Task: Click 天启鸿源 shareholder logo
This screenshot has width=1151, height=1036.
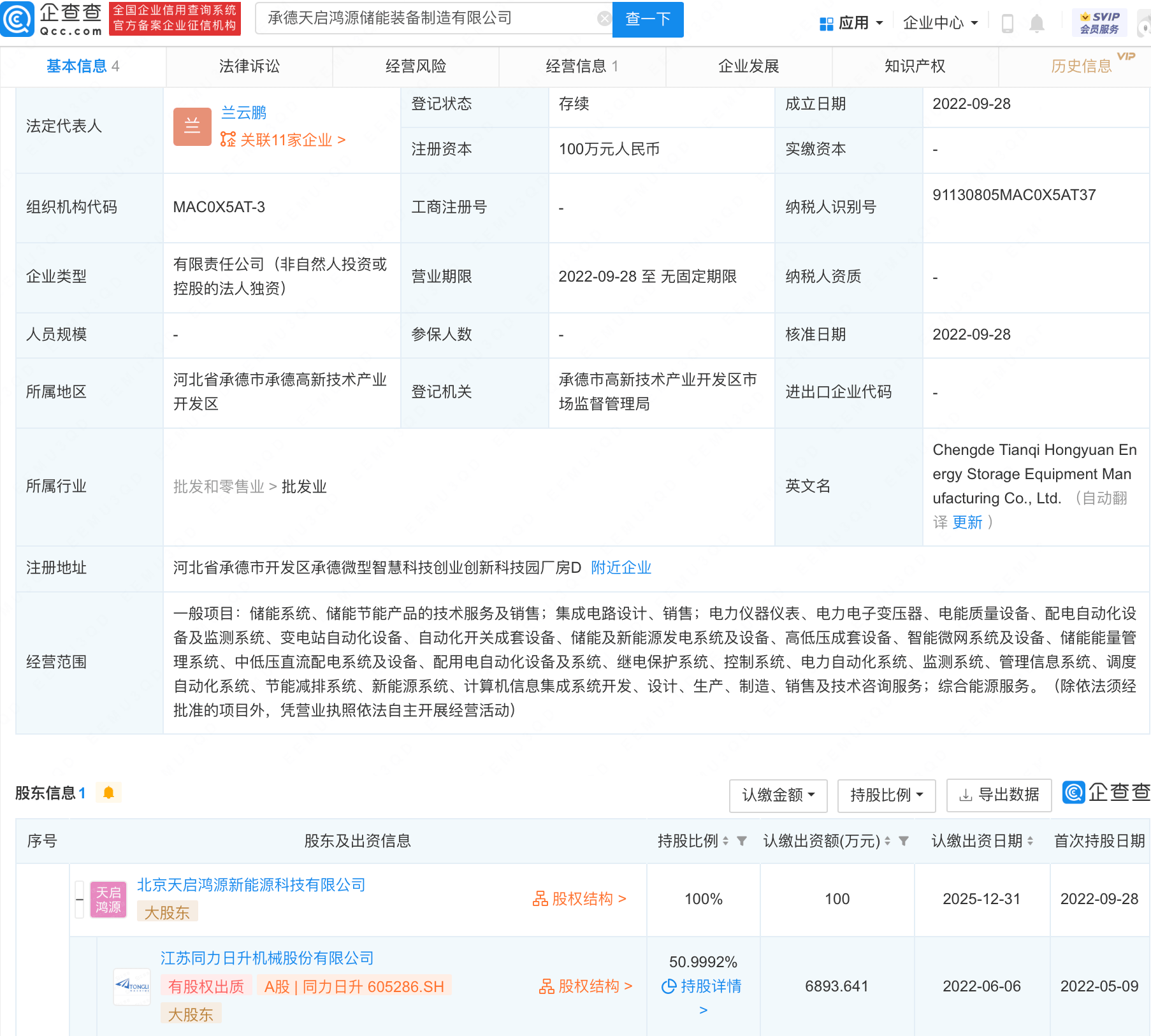Action: click(x=108, y=899)
